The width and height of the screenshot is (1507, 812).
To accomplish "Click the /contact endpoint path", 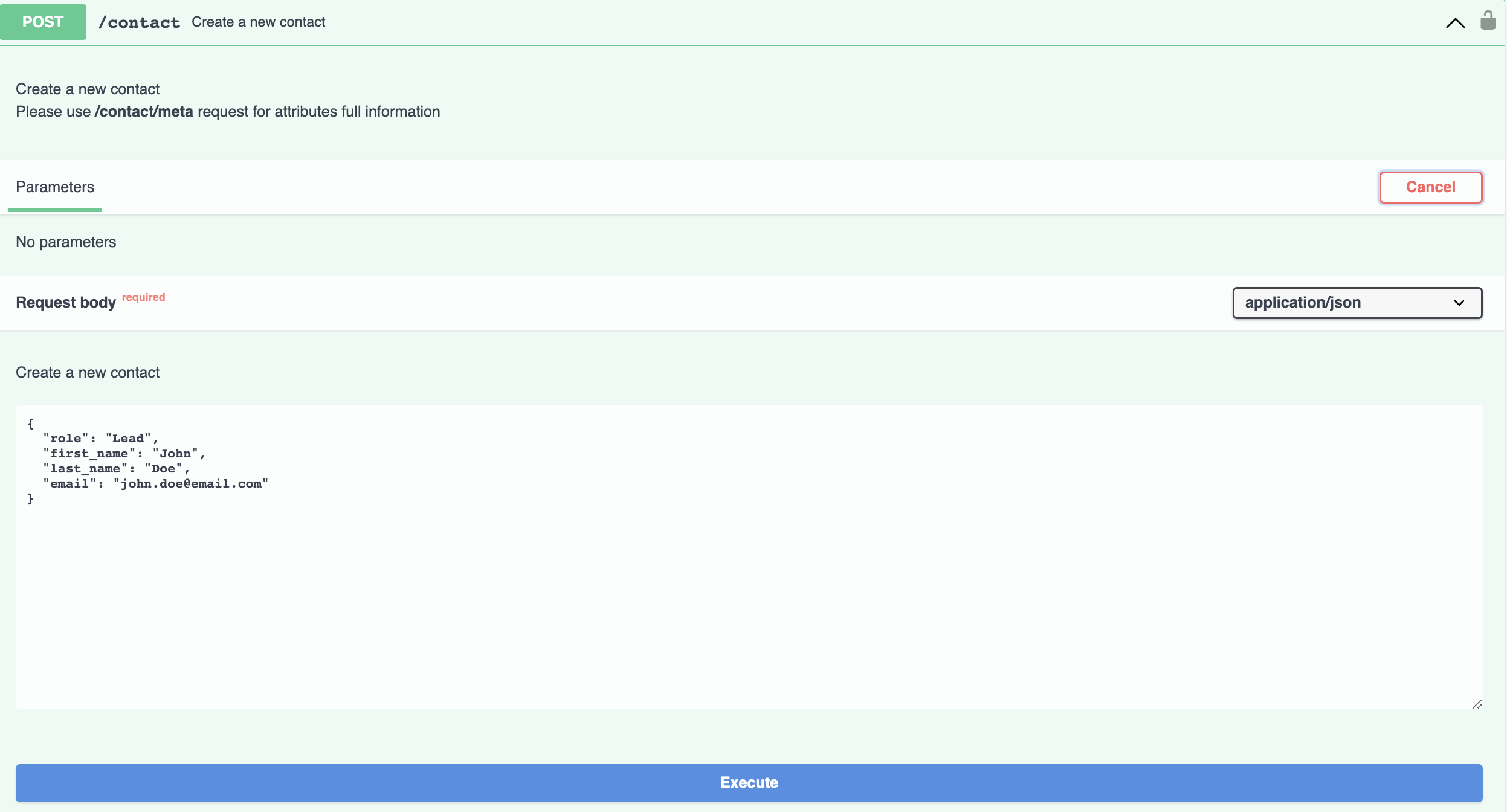I will (x=139, y=22).
